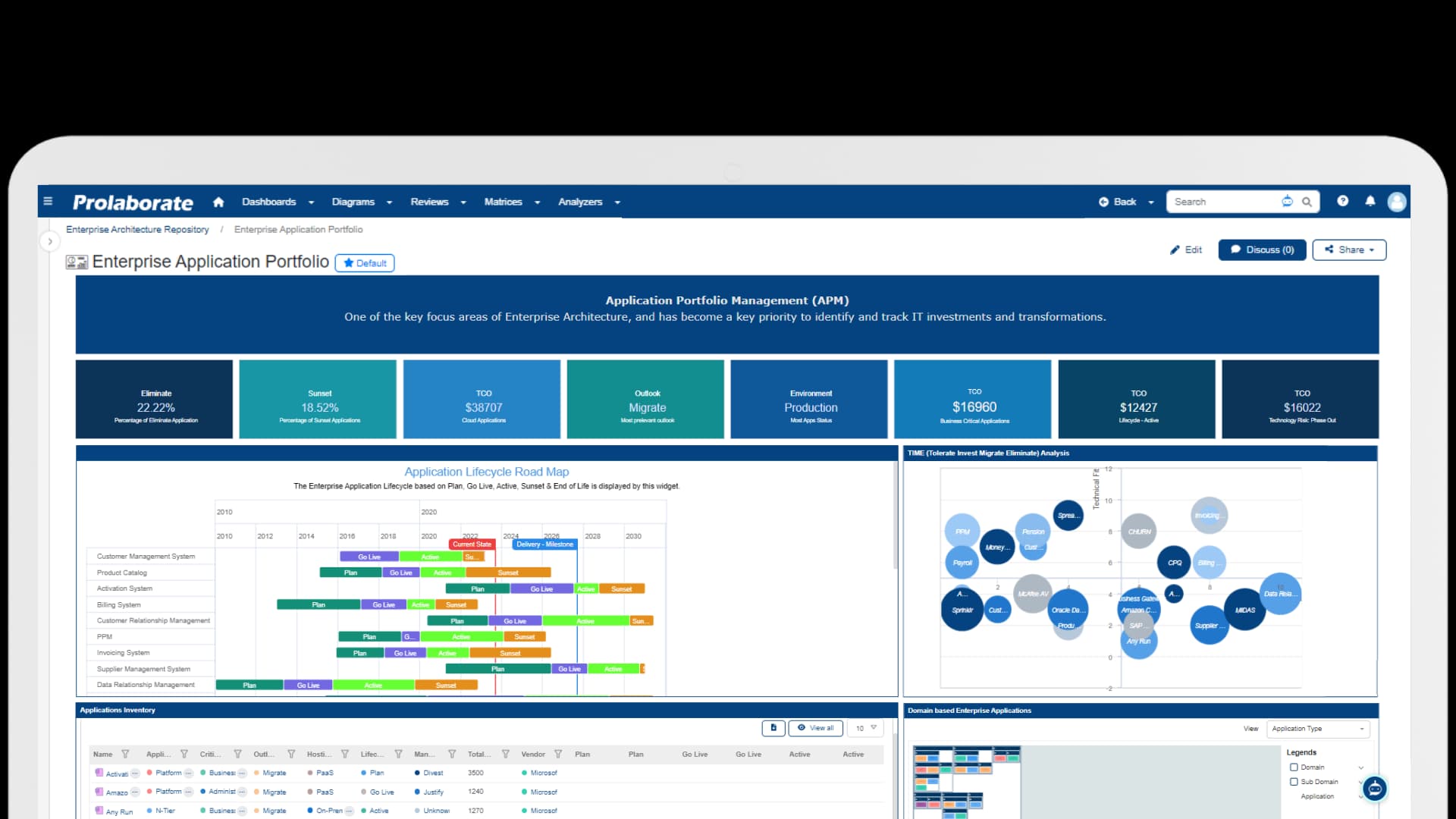Open the Environment Production tile
Screen dimensions: 1456x819
point(809,399)
